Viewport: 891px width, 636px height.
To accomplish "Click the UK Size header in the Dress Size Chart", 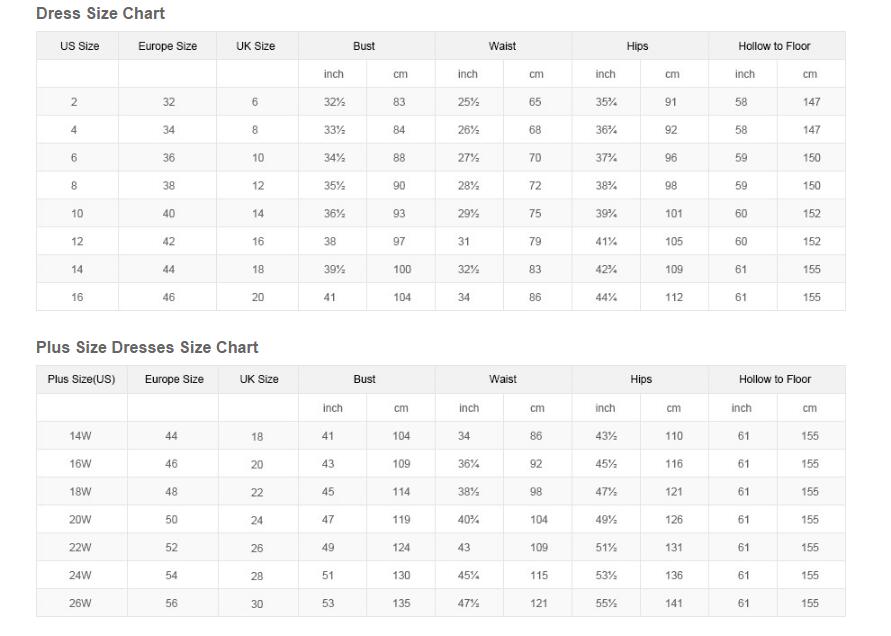I will 256,46.
